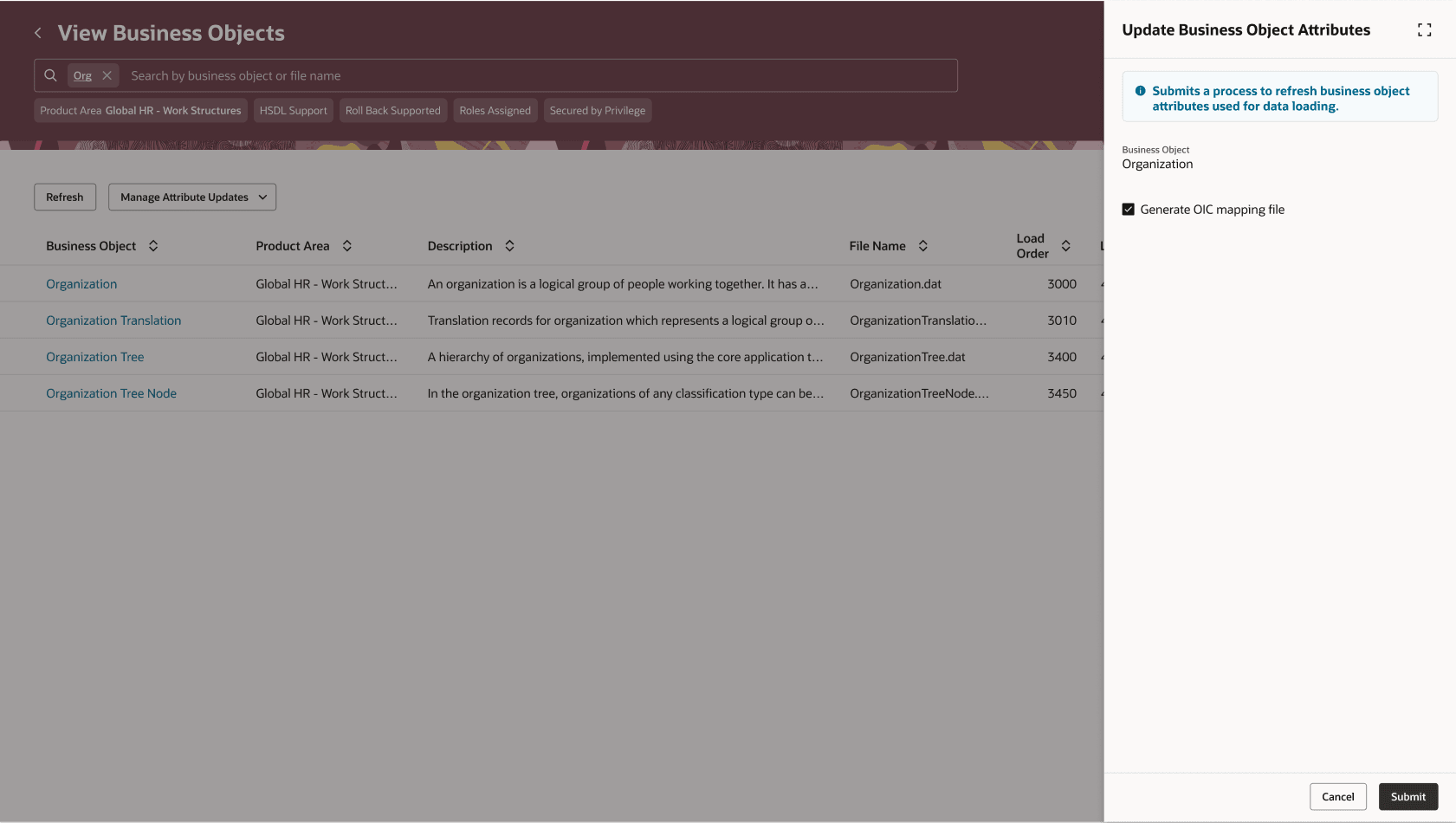Open the Organization Tree Node link
Screen dimensions: 1456x823
tap(111, 393)
